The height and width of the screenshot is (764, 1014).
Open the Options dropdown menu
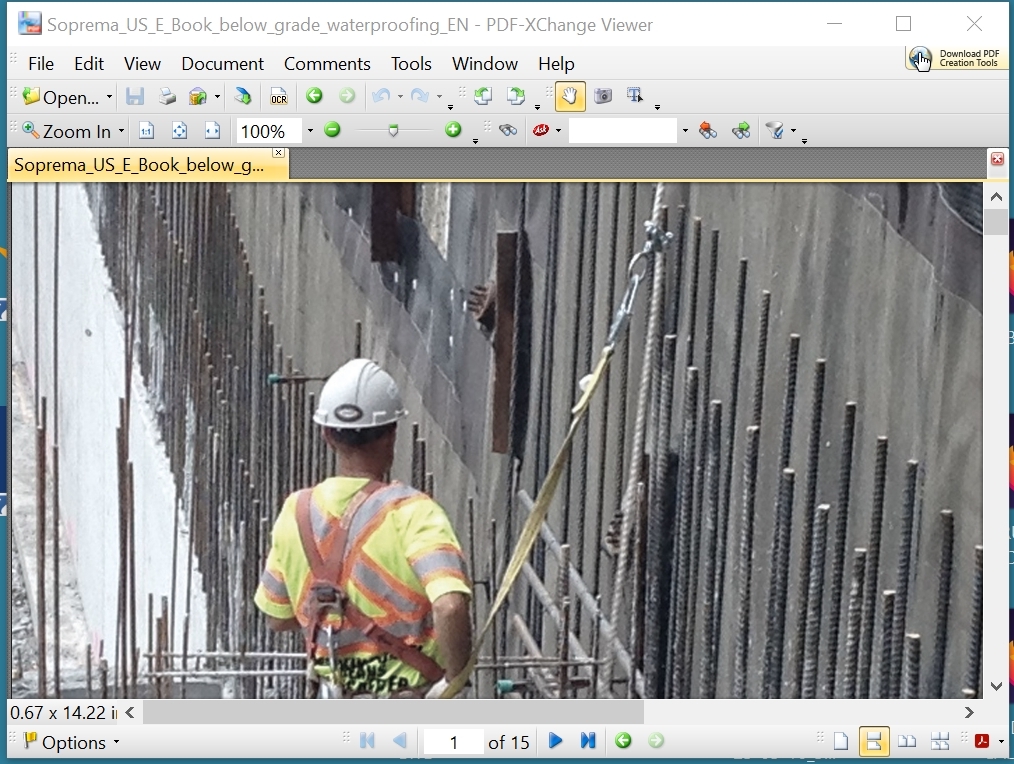point(71,742)
